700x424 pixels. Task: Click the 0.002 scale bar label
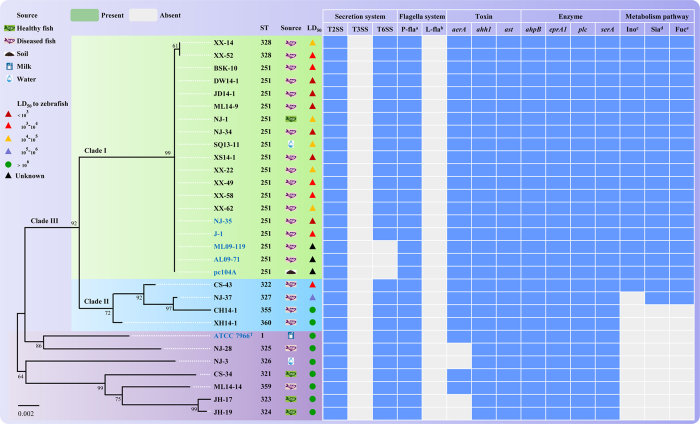[25, 413]
